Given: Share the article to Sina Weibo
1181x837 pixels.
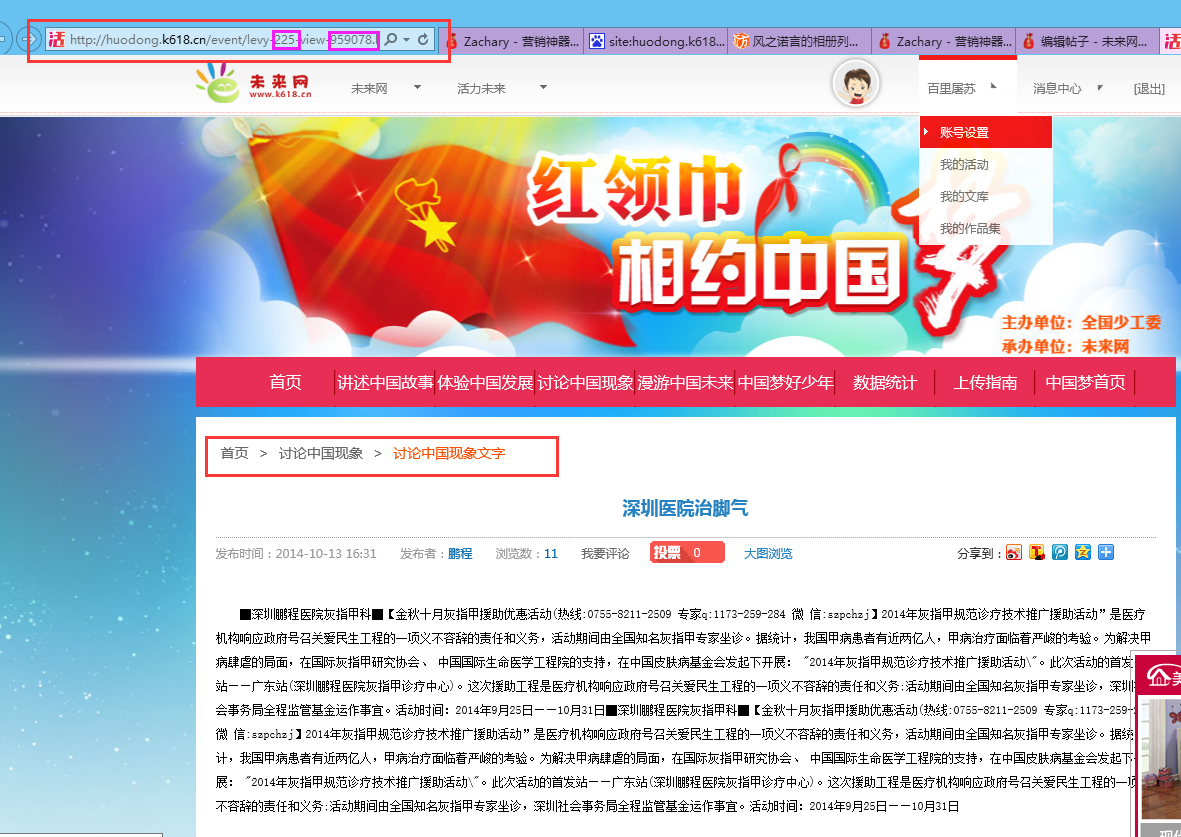Looking at the screenshot, I should 1014,552.
